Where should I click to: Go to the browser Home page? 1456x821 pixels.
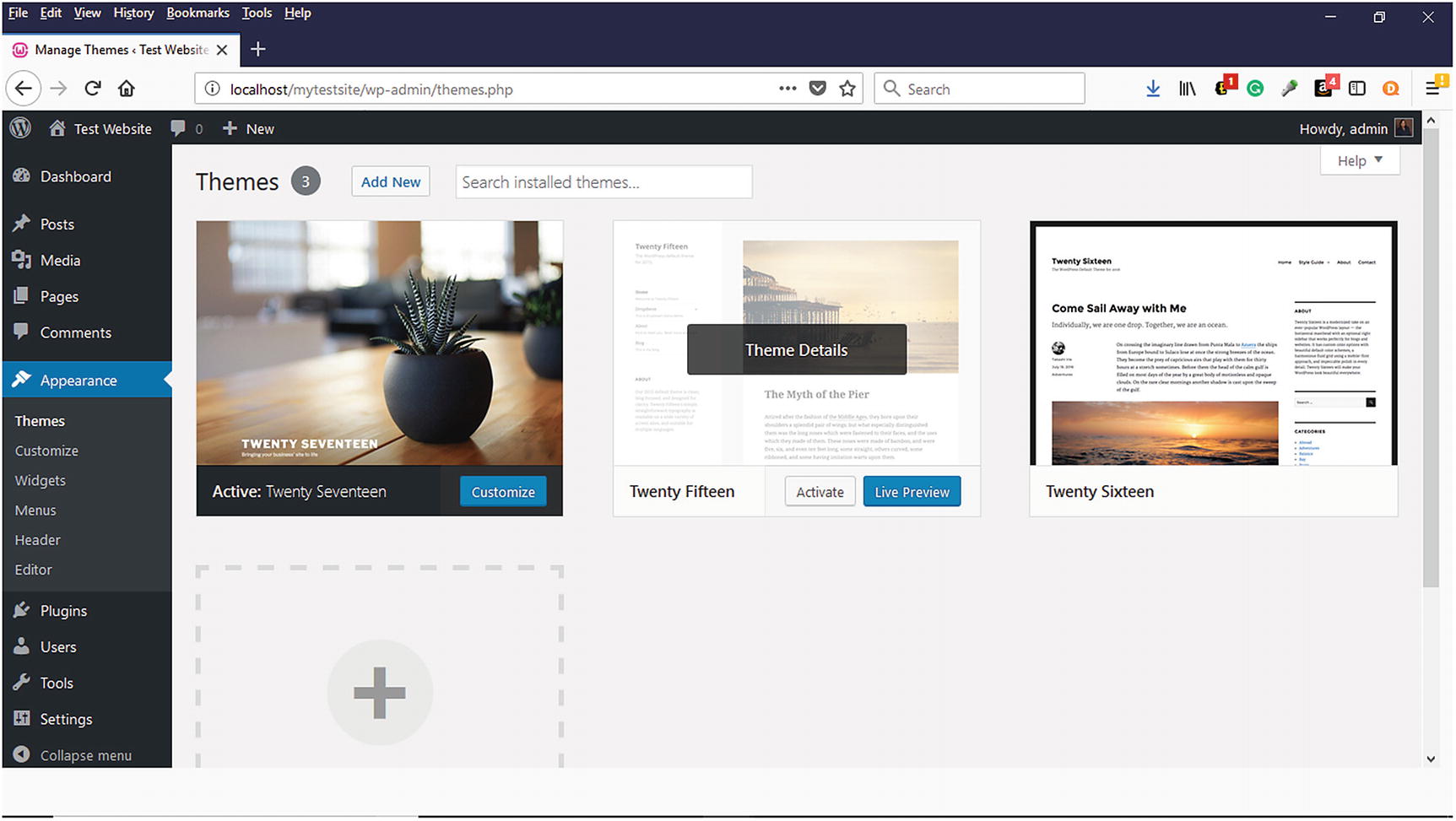tap(127, 89)
